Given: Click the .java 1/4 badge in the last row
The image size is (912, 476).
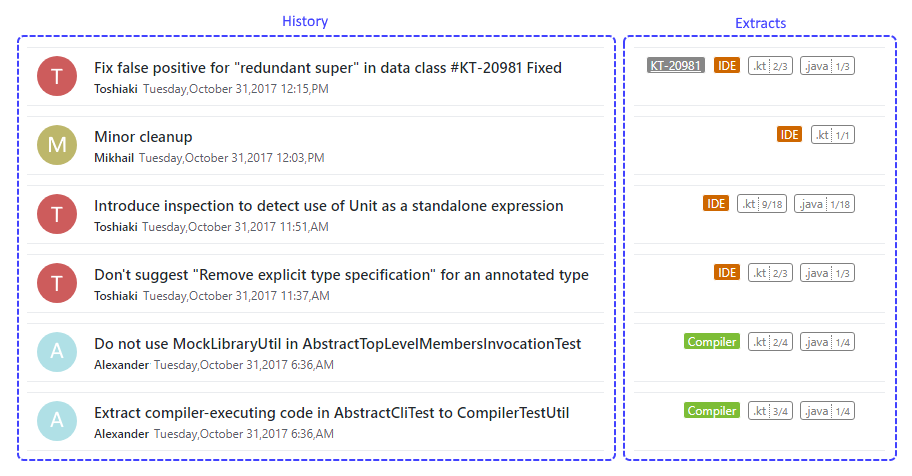Looking at the screenshot, I should [x=827, y=411].
